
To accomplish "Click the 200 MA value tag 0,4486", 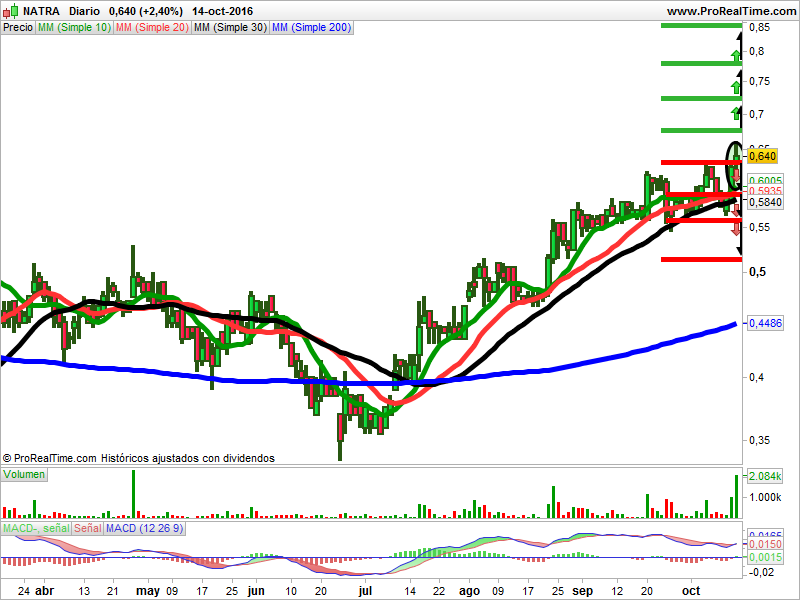I will [x=765, y=323].
